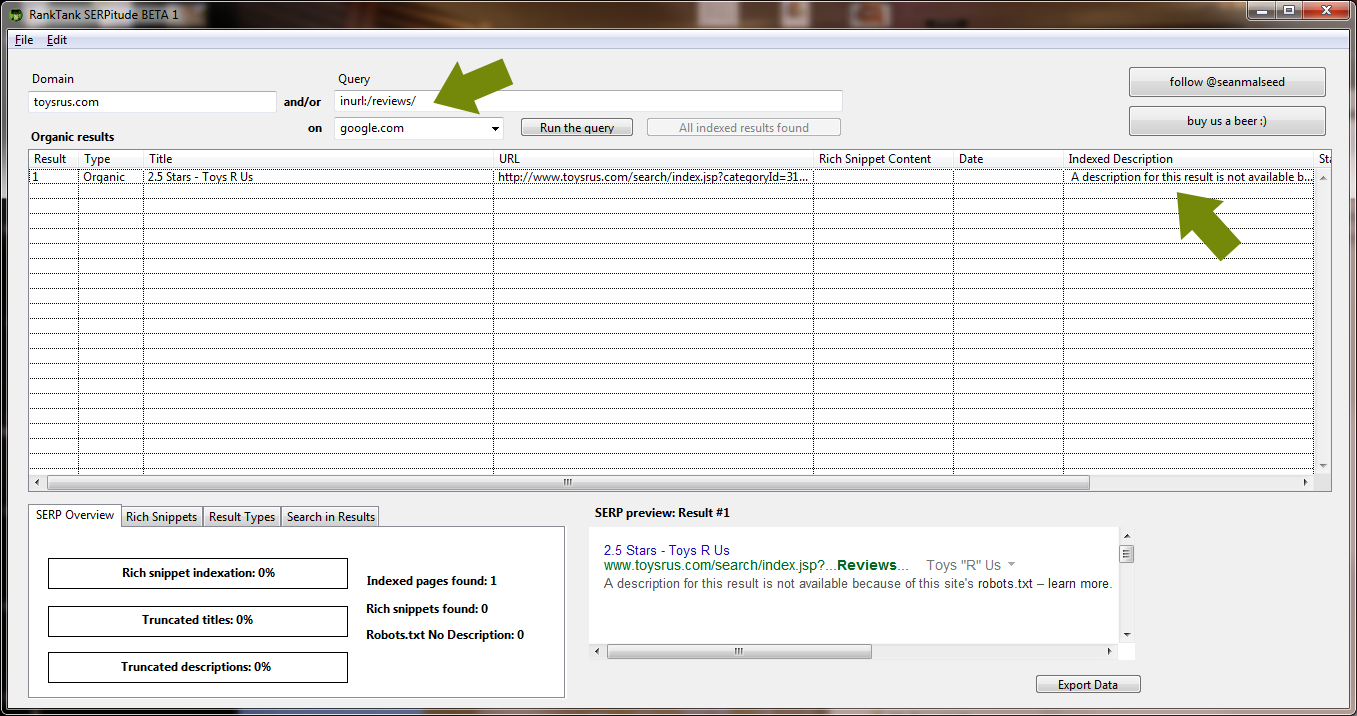Select the result number 1 cell
The image size is (1357, 716).
54,177
